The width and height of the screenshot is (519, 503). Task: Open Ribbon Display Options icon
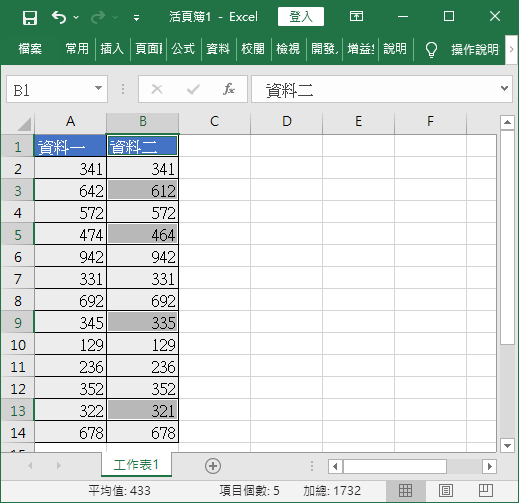(x=356, y=16)
